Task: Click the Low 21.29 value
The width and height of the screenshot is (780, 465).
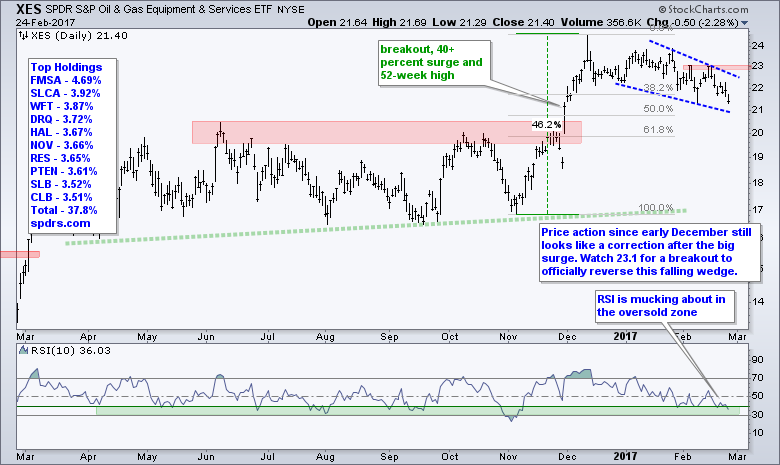Action: click(x=460, y=22)
